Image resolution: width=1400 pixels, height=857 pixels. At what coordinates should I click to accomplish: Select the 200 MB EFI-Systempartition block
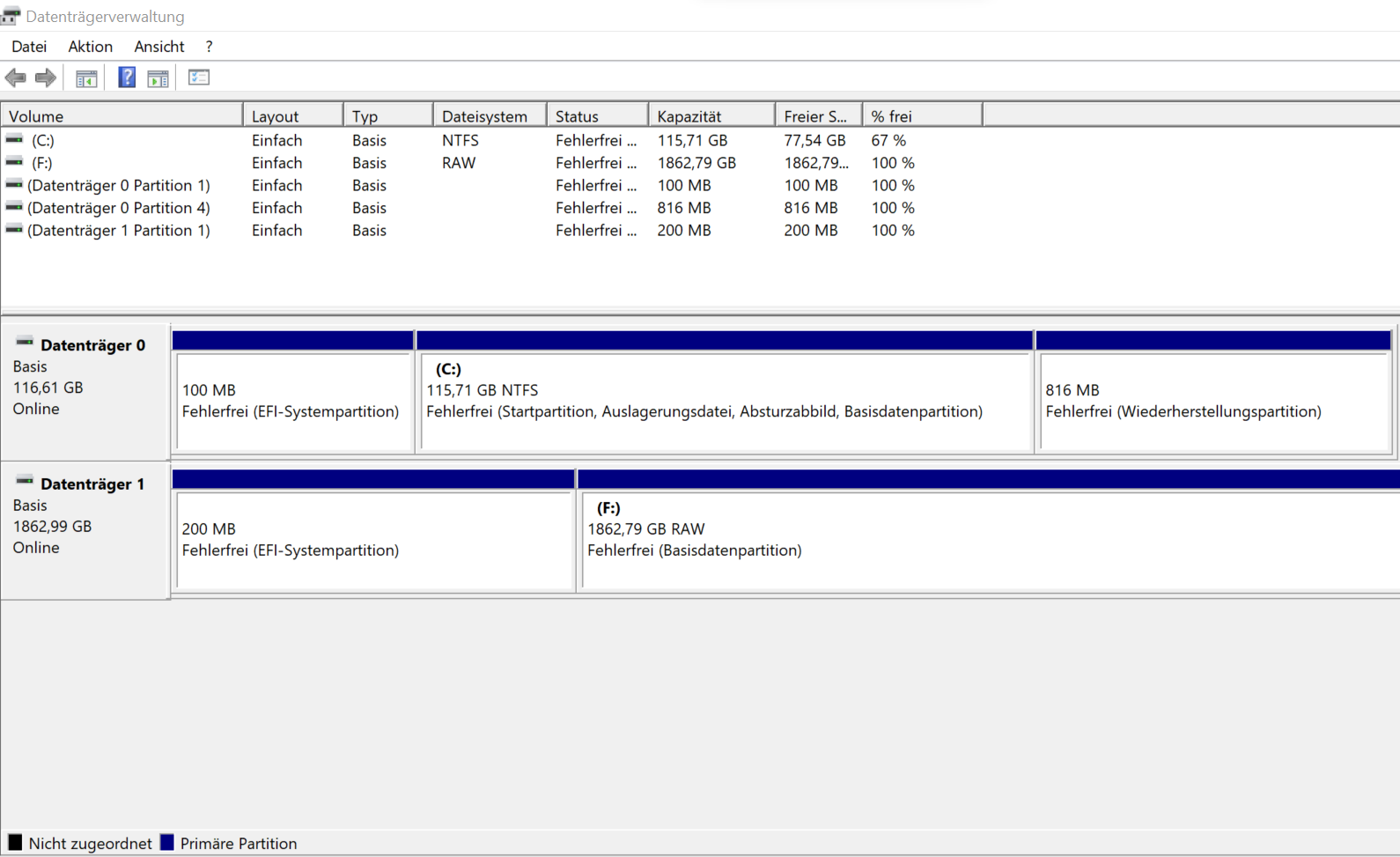pyautogui.click(x=374, y=540)
